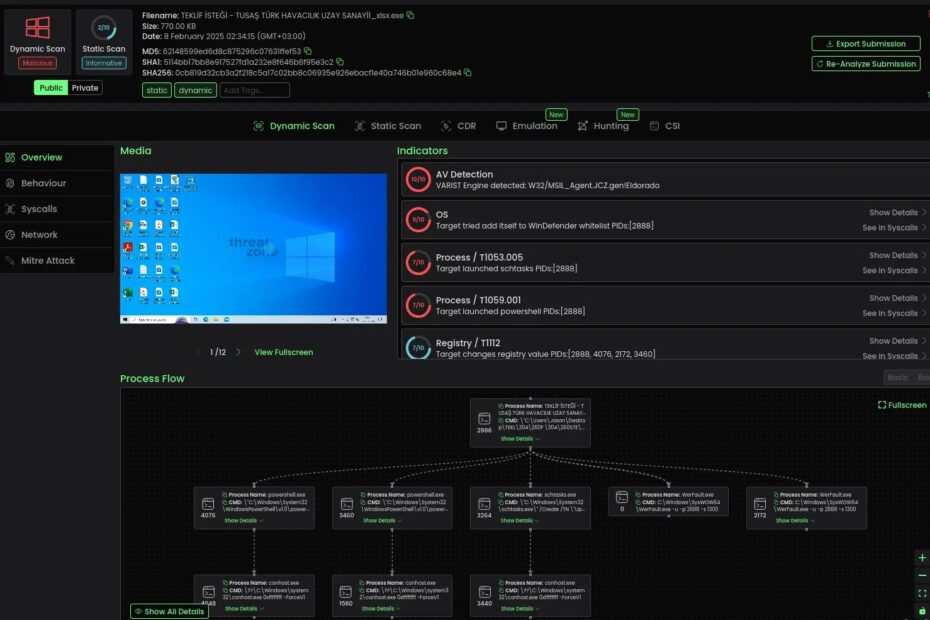Click the Export Submission button
Viewport: 930px width, 620px height.
[x=865, y=44]
